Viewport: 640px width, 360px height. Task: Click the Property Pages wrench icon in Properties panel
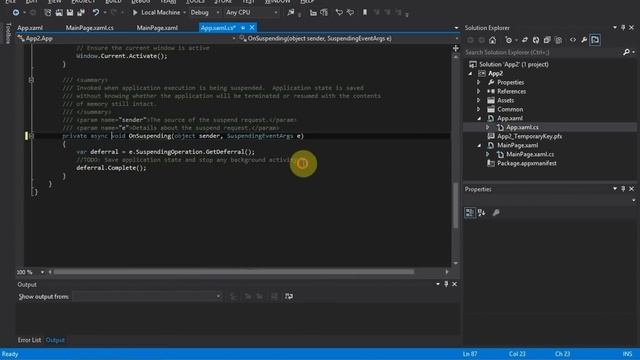point(496,213)
